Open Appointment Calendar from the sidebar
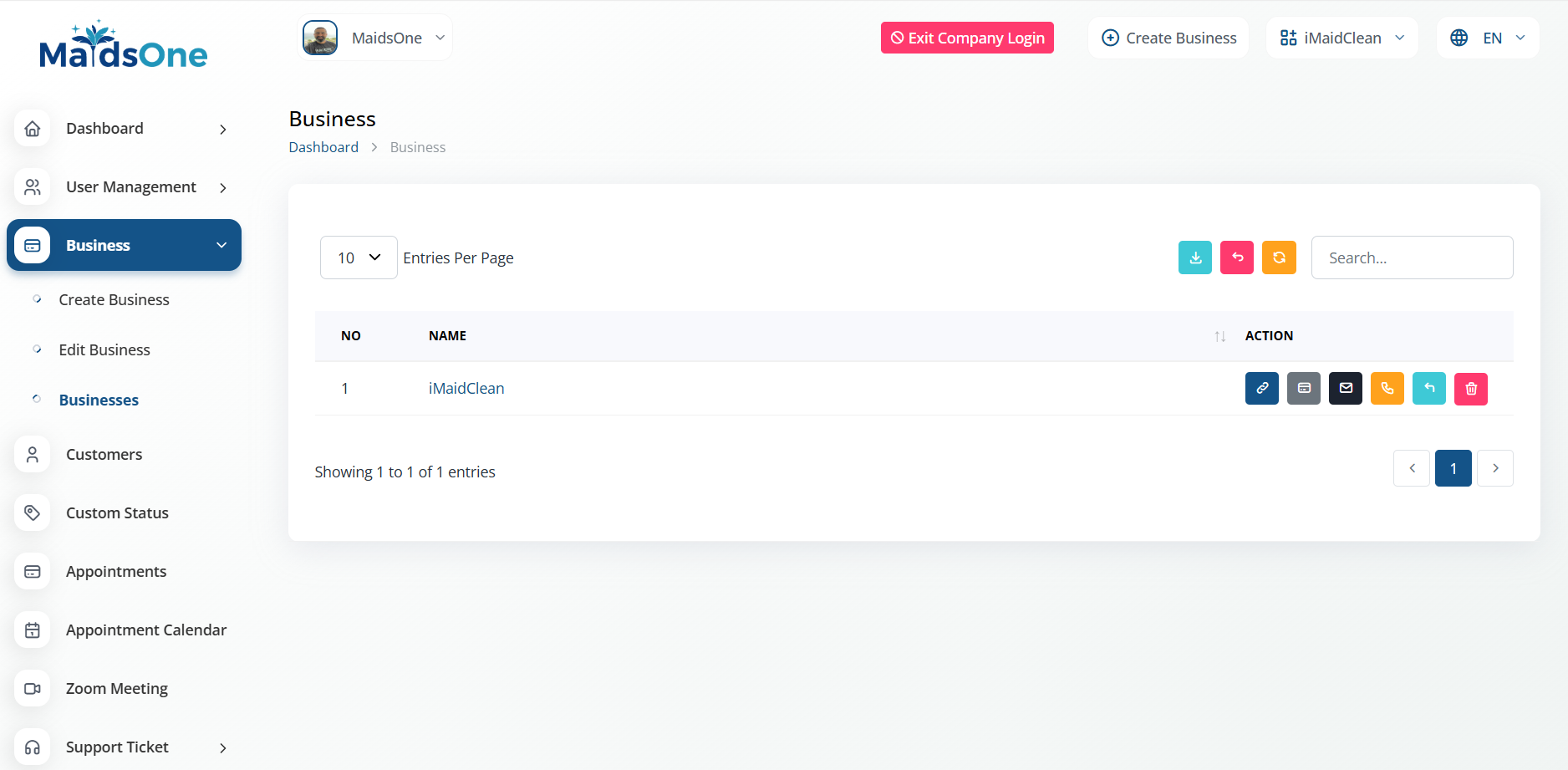The width and height of the screenshot is (1568, 770). point(145,630)
